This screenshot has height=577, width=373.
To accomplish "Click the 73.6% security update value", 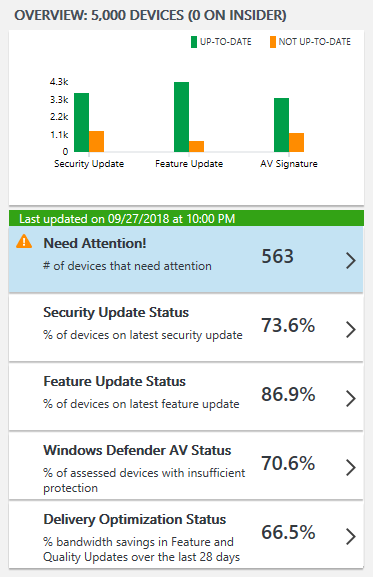I will coord(288,325).
